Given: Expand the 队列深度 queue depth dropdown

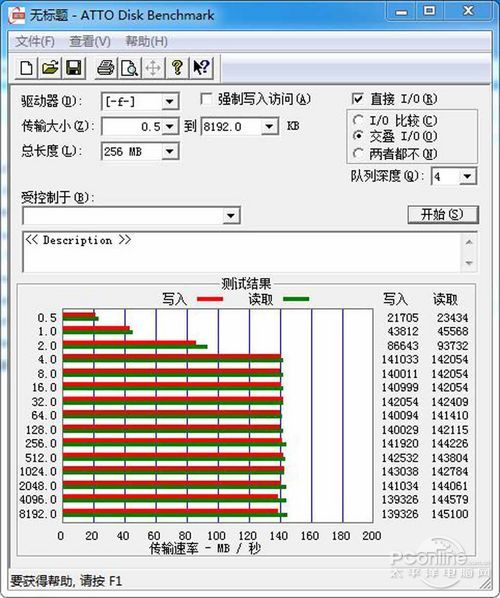Looking at the screenshot, I should [x=467, y=177].
